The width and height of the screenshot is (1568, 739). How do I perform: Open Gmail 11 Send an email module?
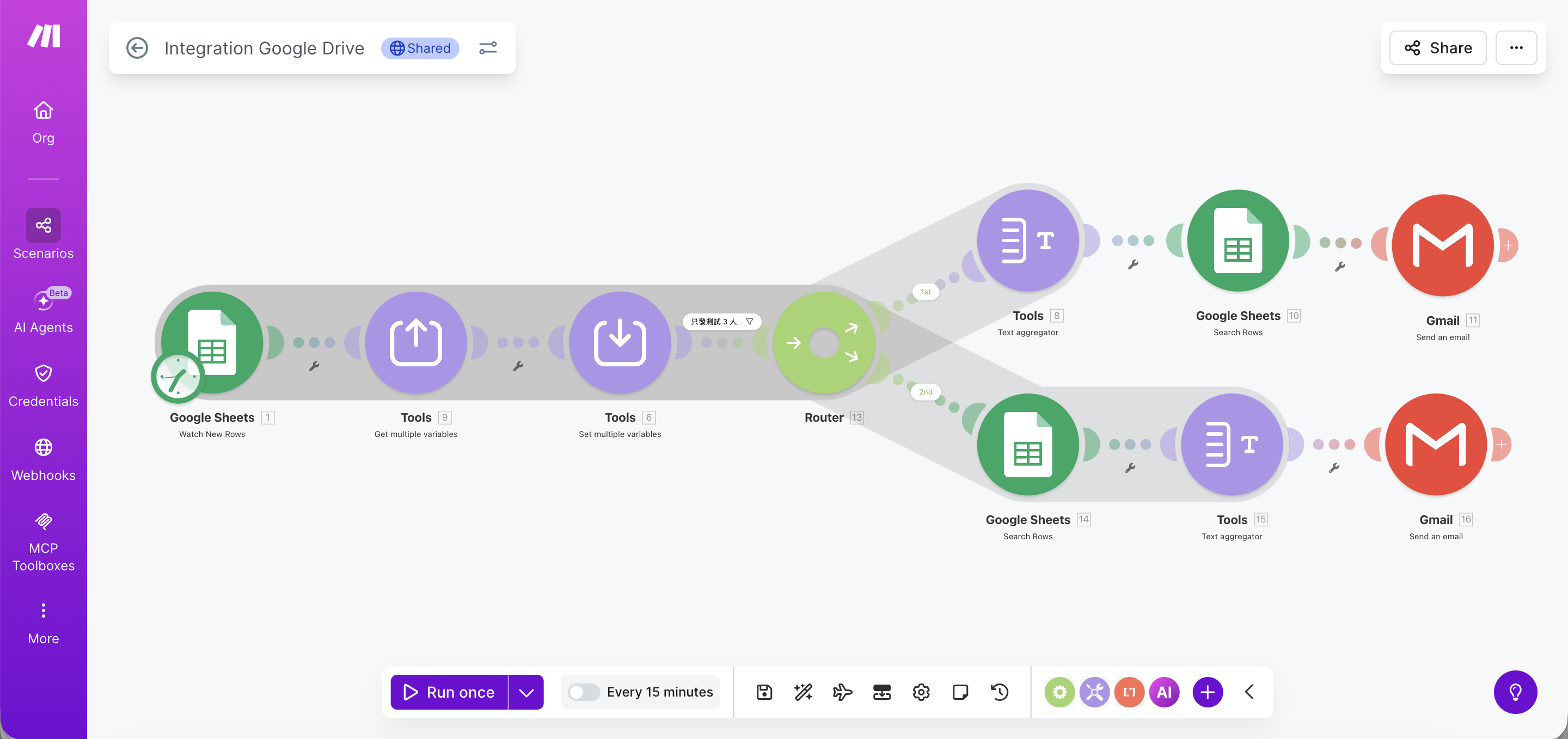[x=1443, y=245]
